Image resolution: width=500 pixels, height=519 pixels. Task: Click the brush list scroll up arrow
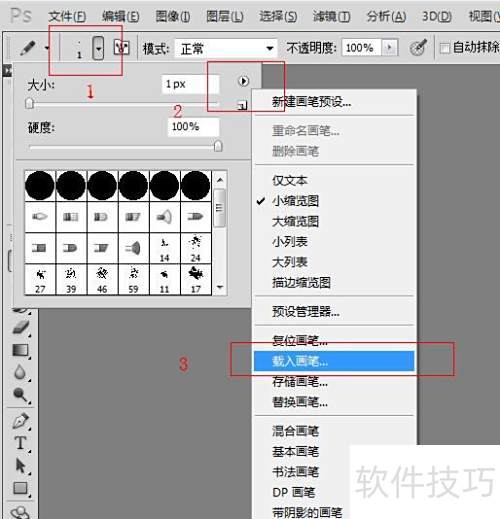tap(220, 180)
